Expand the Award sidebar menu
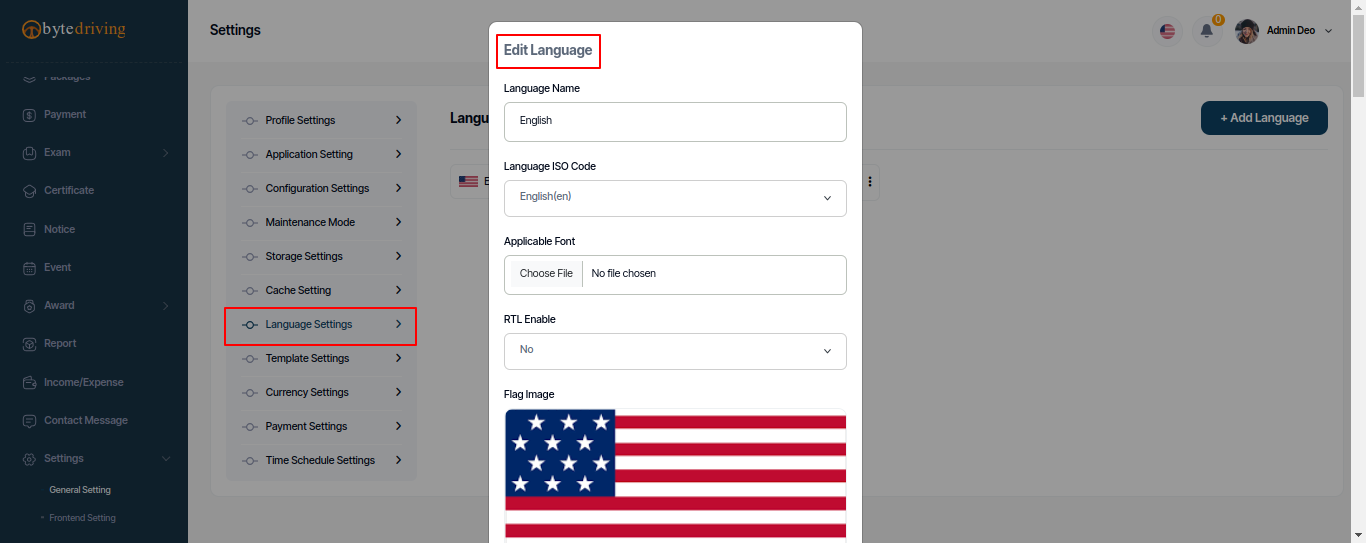The height and width of the screenshot is (543, 1366). pyautogui.click(x=94, y=306)
